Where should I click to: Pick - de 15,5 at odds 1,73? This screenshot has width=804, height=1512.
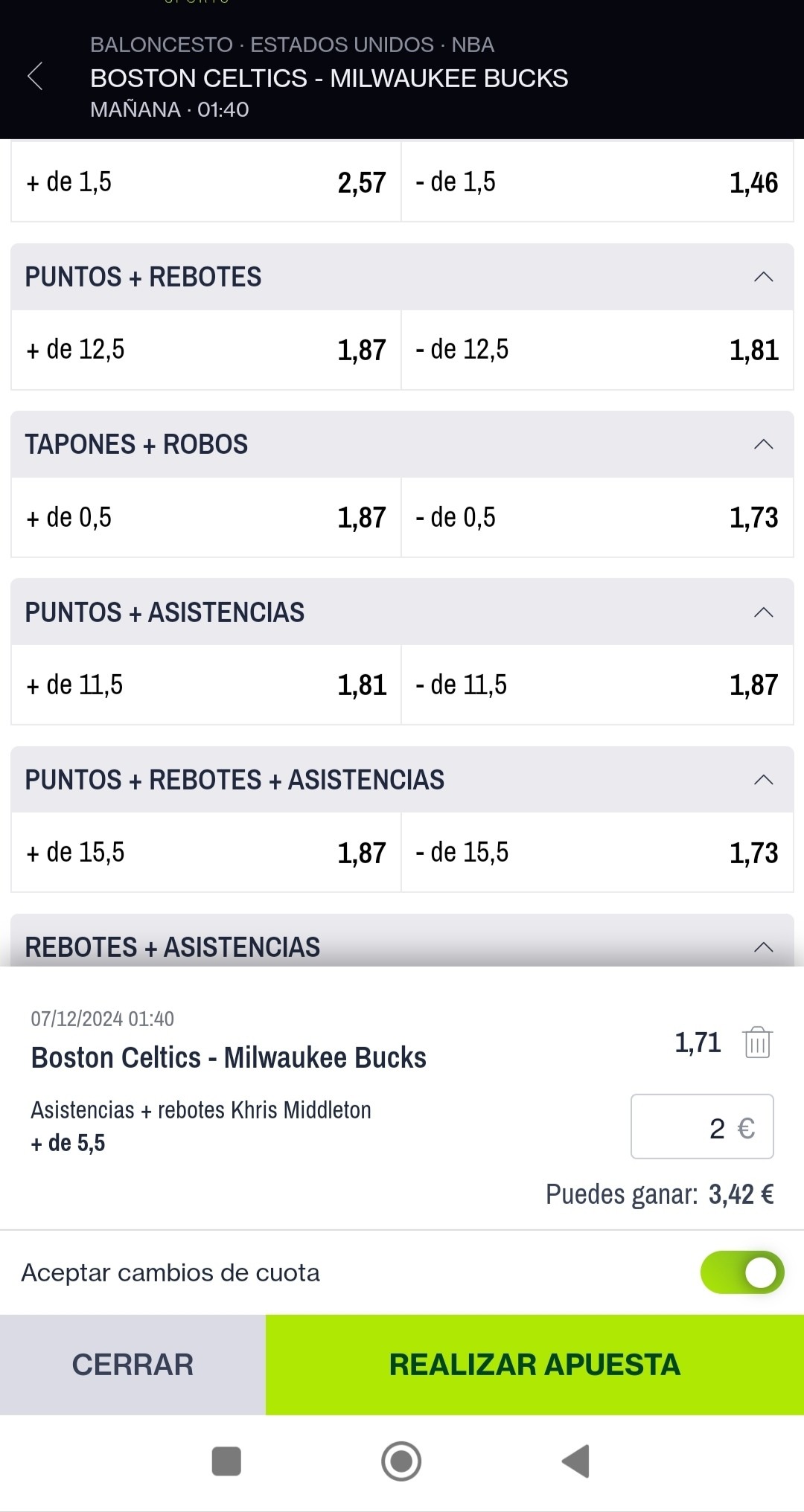tap(597, 852)
